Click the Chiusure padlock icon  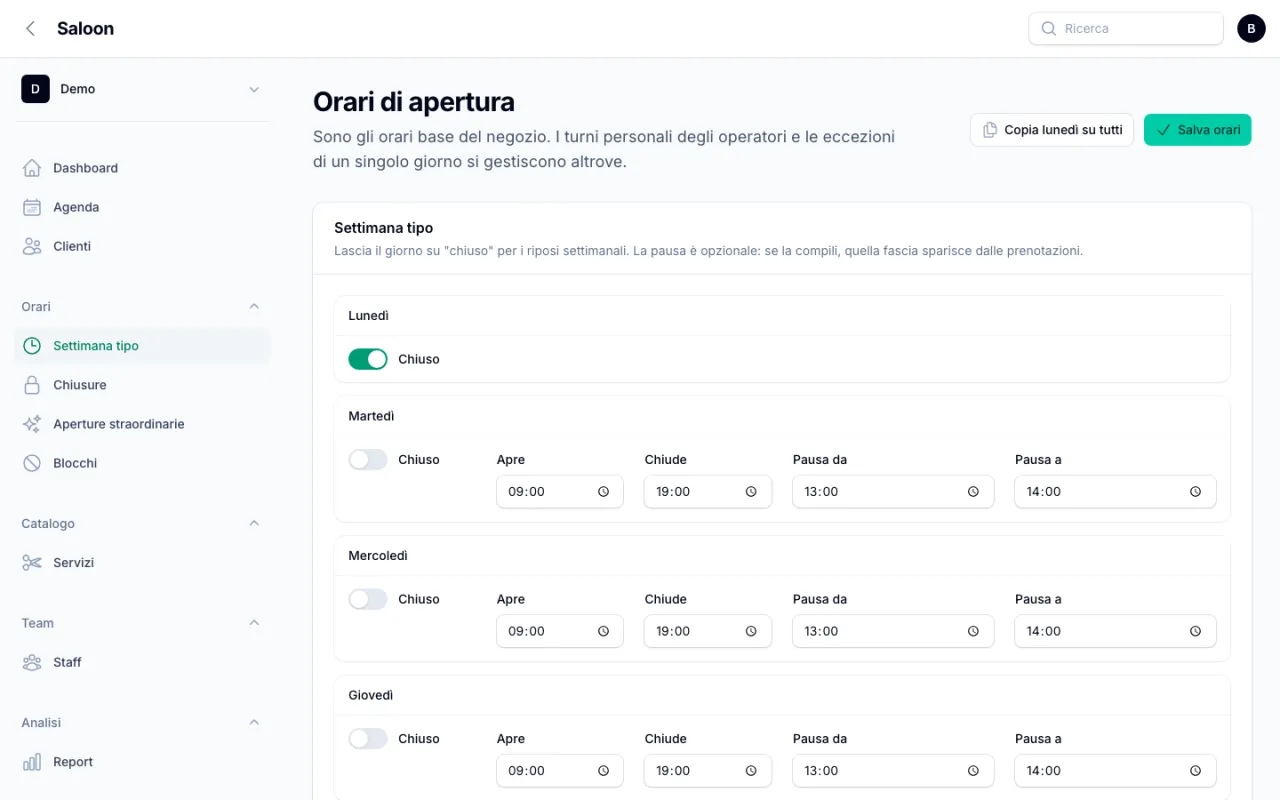[x=32, y=385]
